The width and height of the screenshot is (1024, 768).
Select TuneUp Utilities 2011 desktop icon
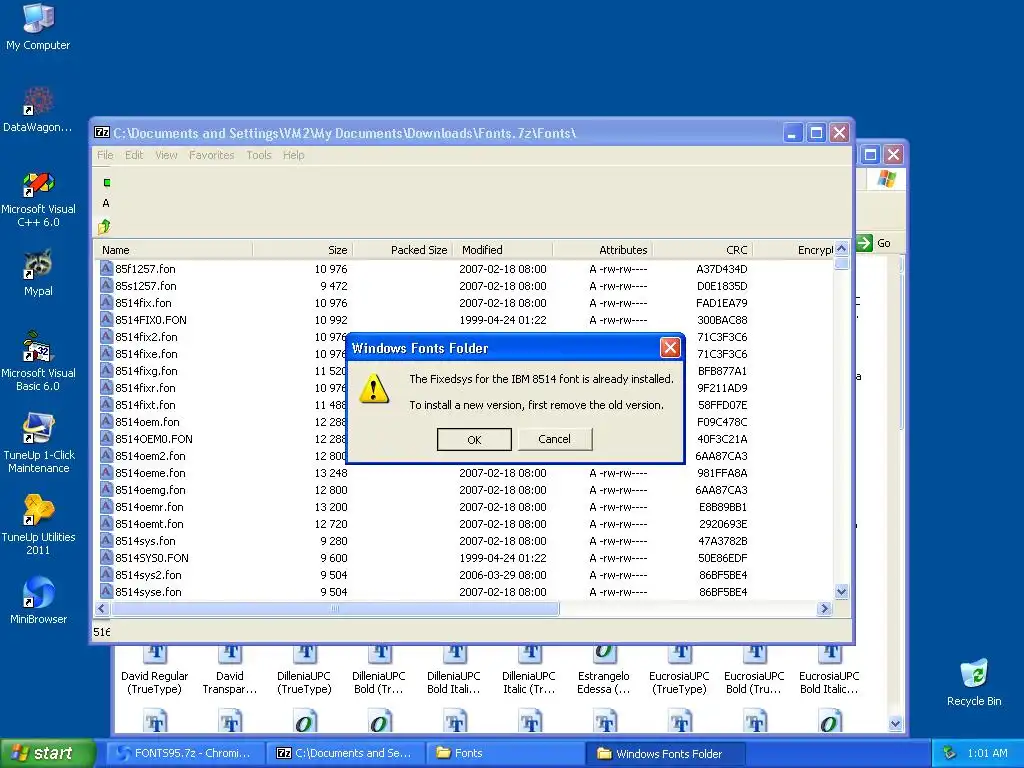(38, 526)
